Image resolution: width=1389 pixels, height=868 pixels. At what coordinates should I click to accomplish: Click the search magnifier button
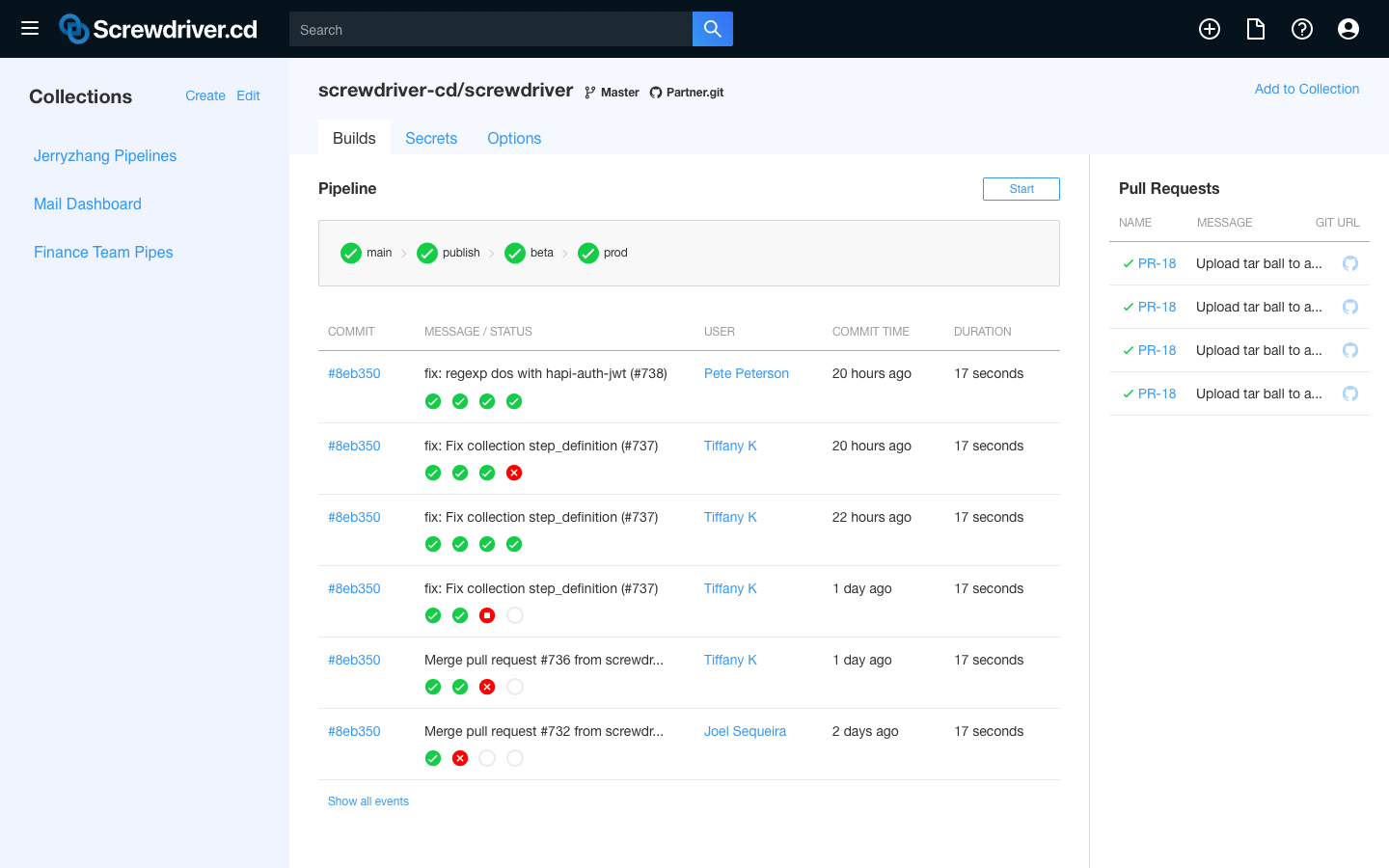713,29
